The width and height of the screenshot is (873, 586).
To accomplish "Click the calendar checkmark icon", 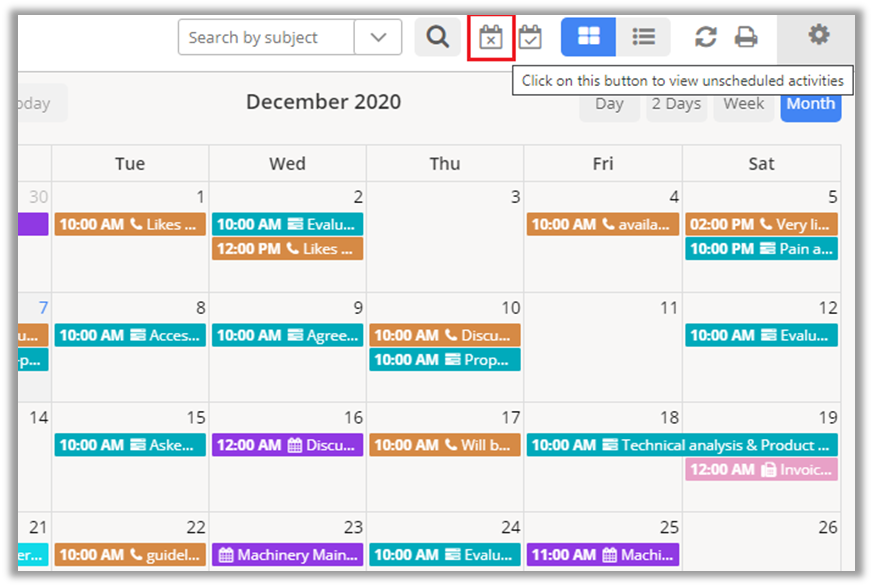I will (530, 38).
